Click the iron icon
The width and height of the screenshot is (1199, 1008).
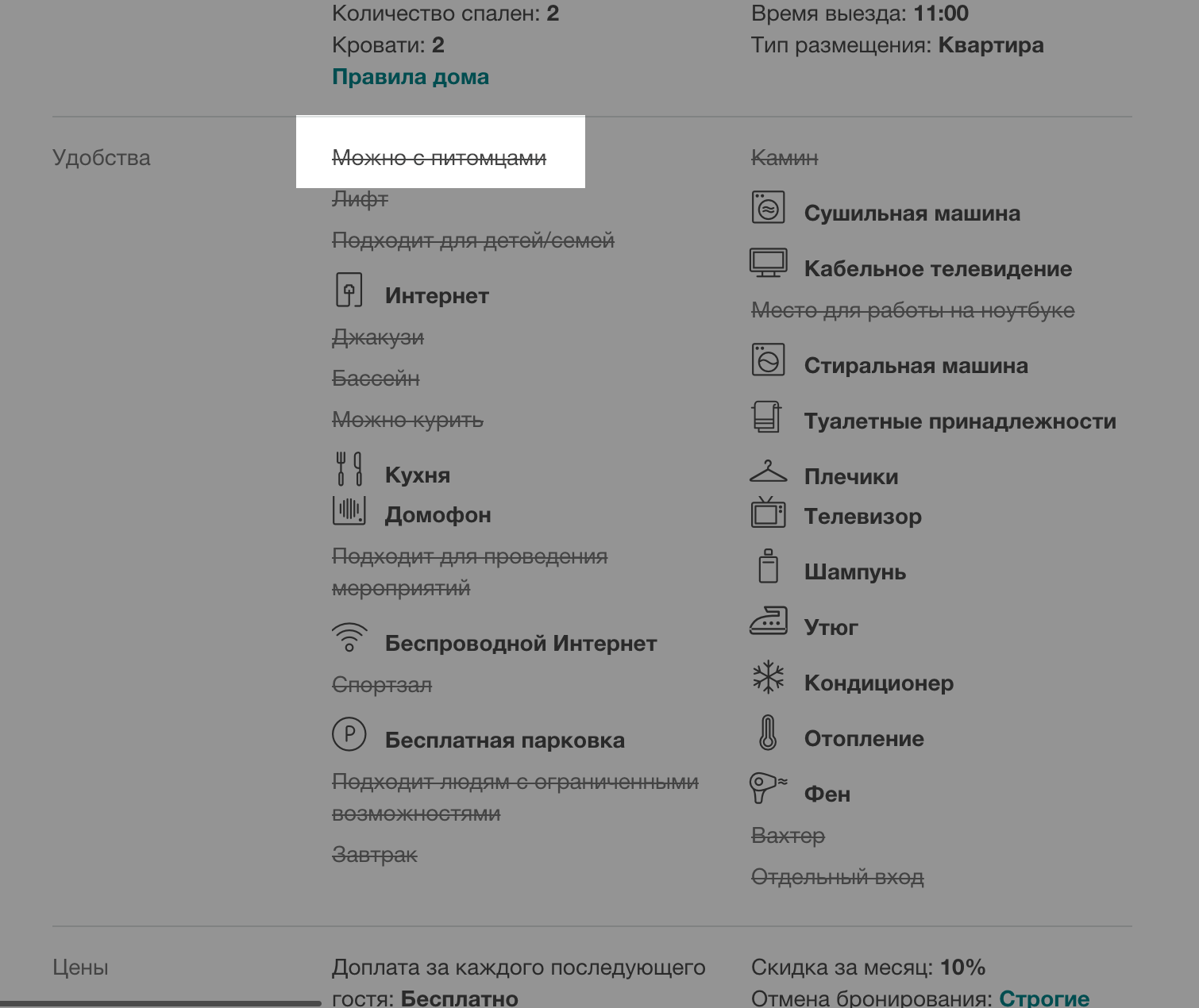point(768,621)
